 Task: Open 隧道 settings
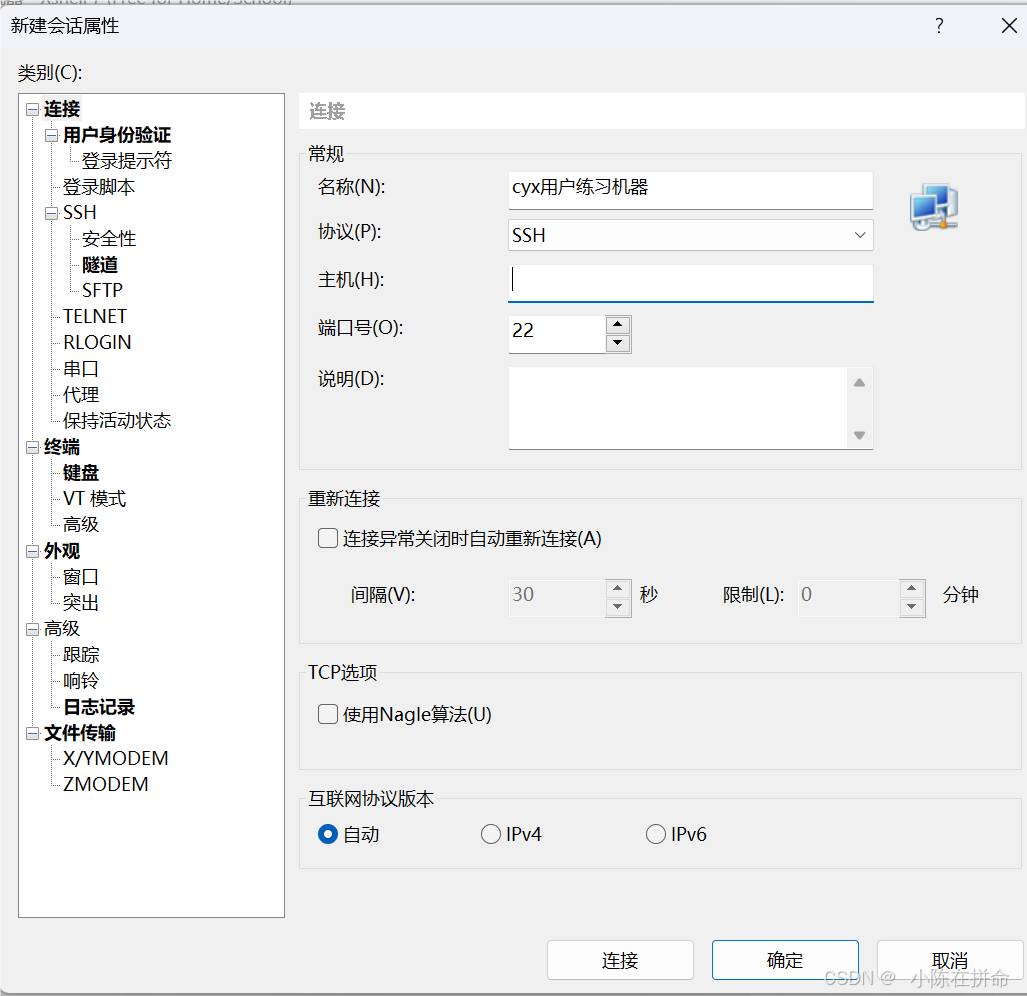point(100,265)
